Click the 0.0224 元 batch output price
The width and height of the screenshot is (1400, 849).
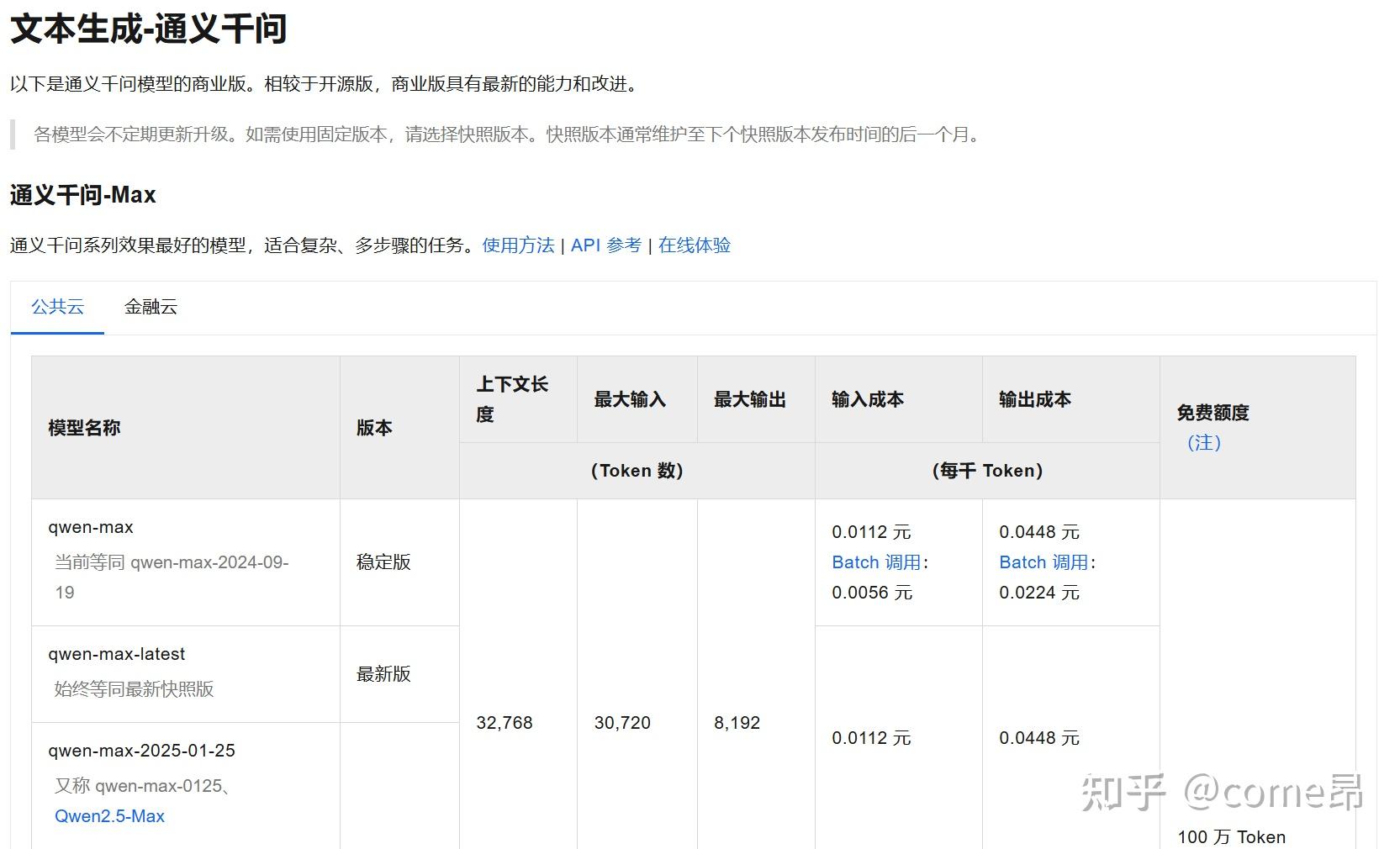coord(1039,593)
